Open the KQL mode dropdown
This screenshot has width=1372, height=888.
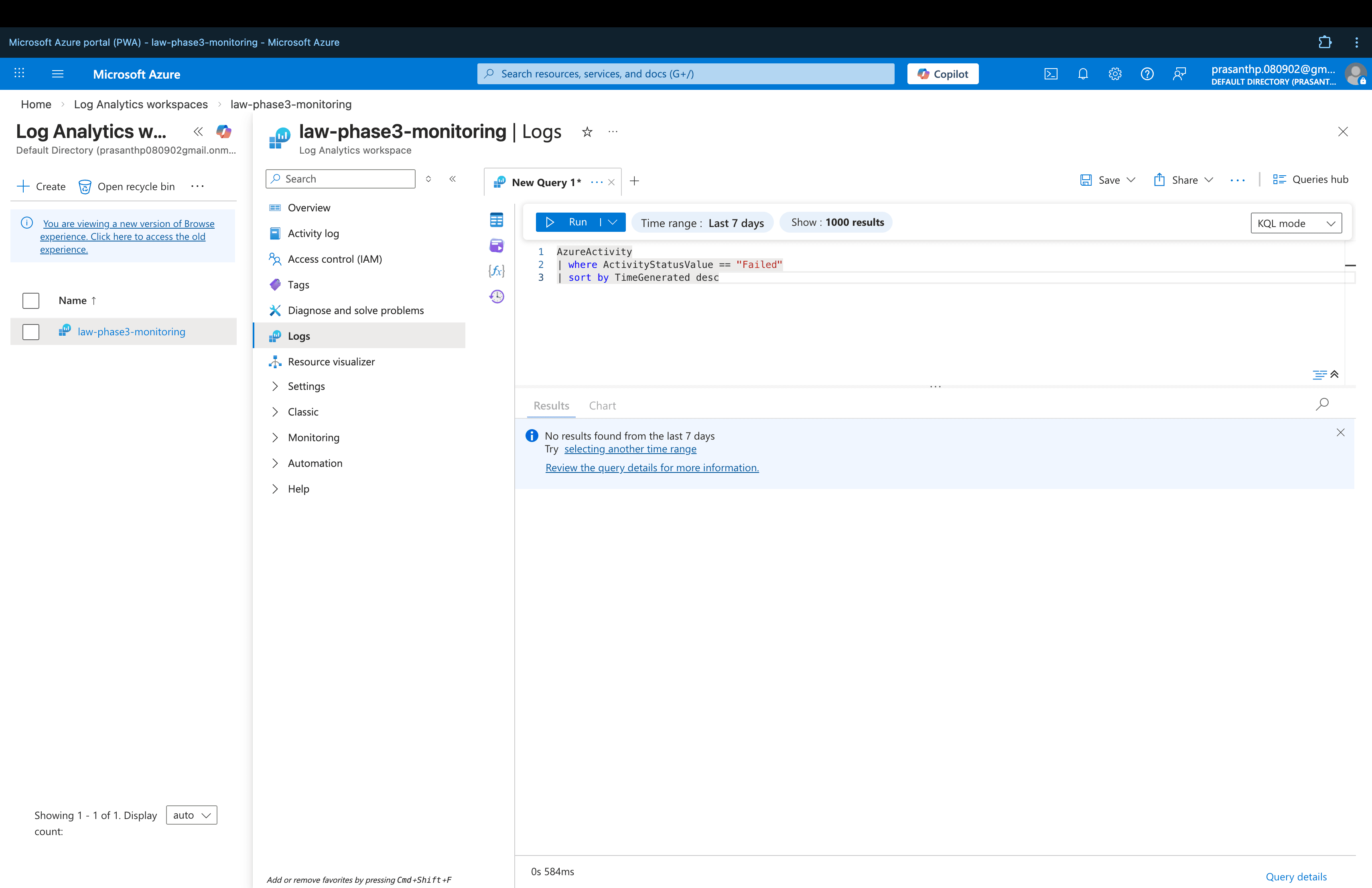click(x=1295, y=223)
